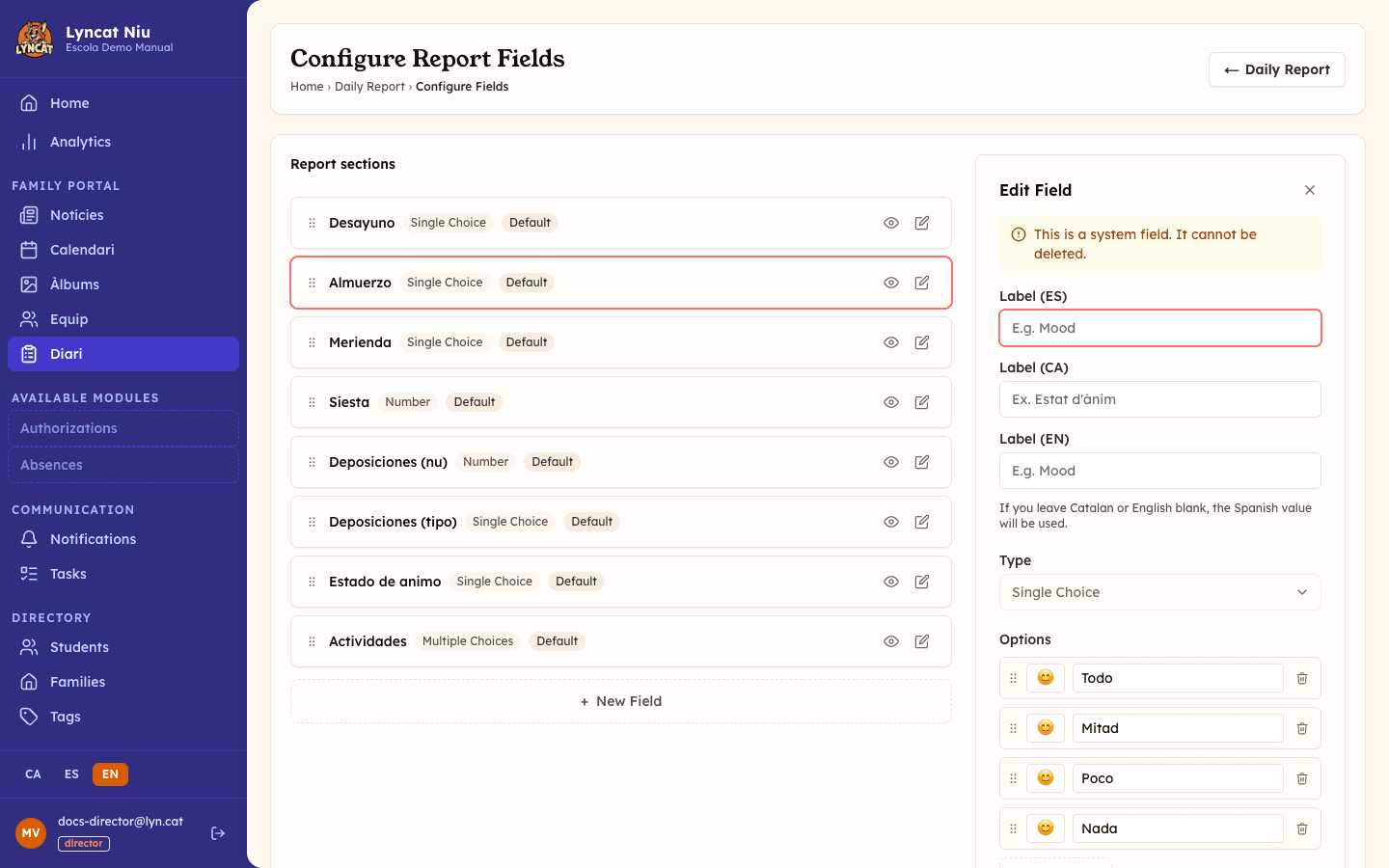Hide the Merienda field
This screenshot has height=868, width=1389.
[891, 342]
